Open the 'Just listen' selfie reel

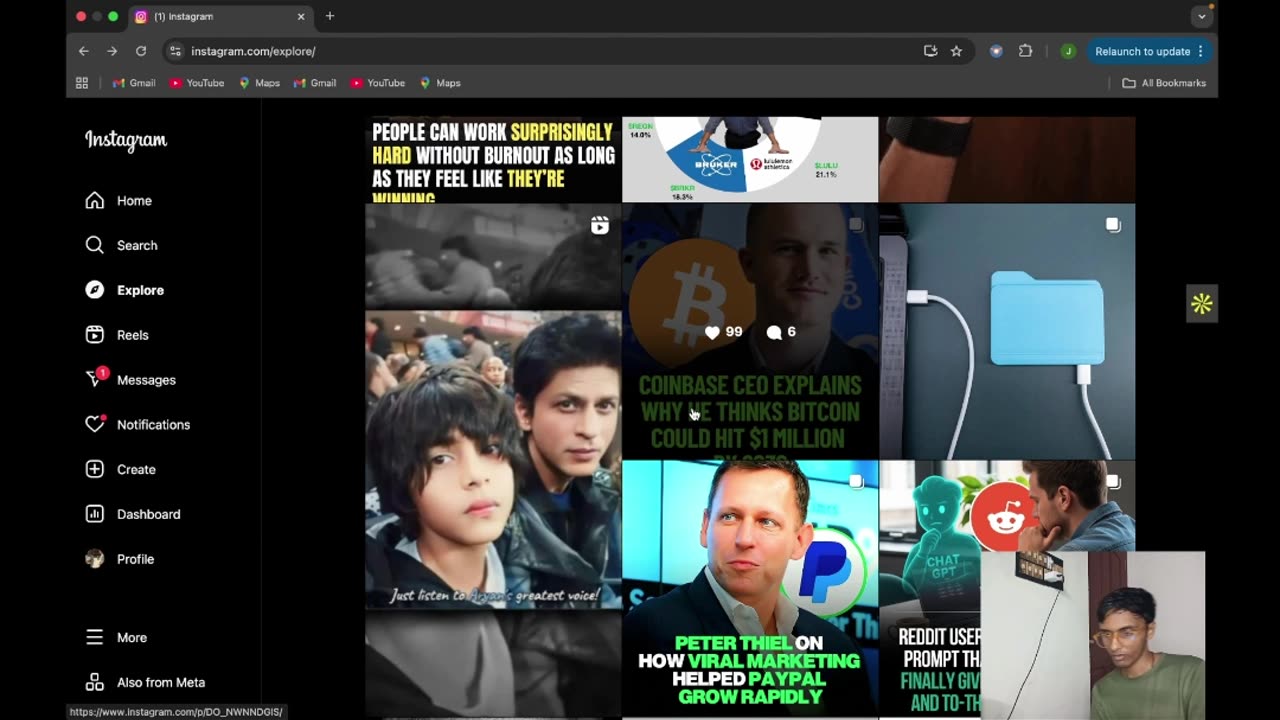[x=493, y=460]
